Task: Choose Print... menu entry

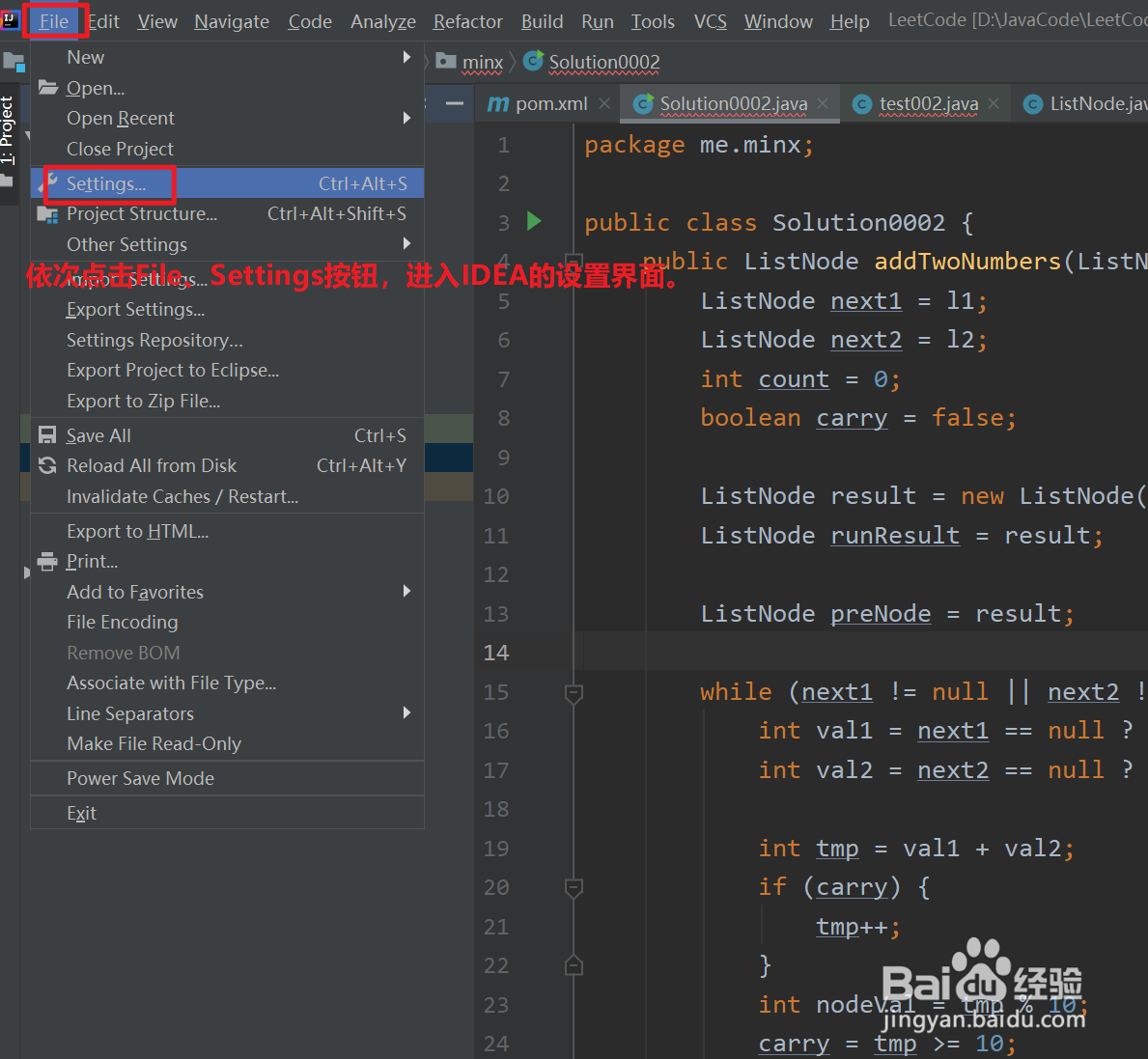Action: [227, 561]
